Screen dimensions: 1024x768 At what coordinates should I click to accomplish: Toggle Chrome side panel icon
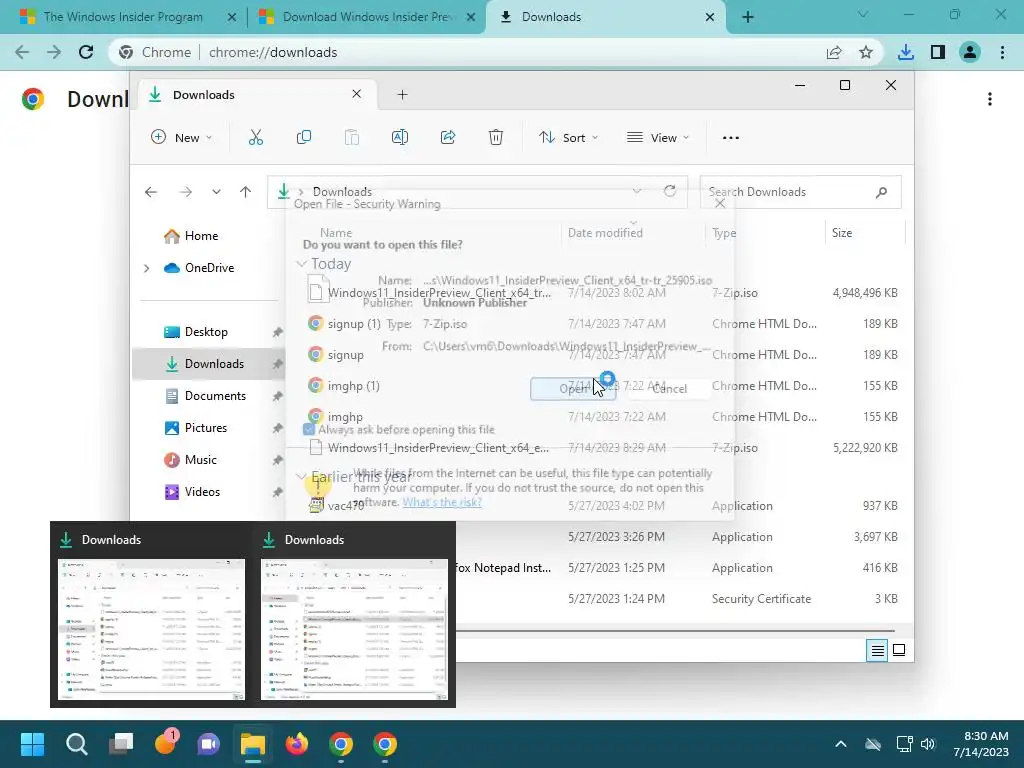[938, 52]
